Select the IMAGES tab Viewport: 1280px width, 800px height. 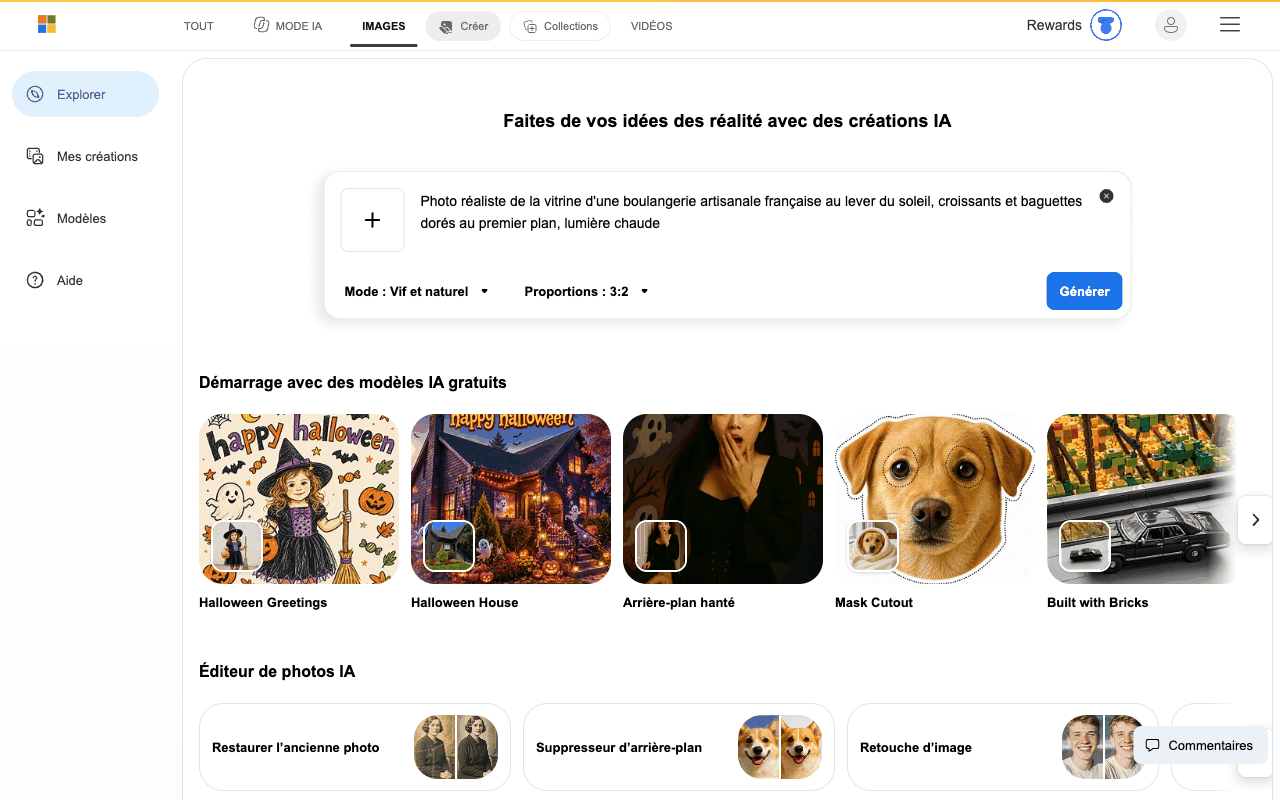coord(384,26)
